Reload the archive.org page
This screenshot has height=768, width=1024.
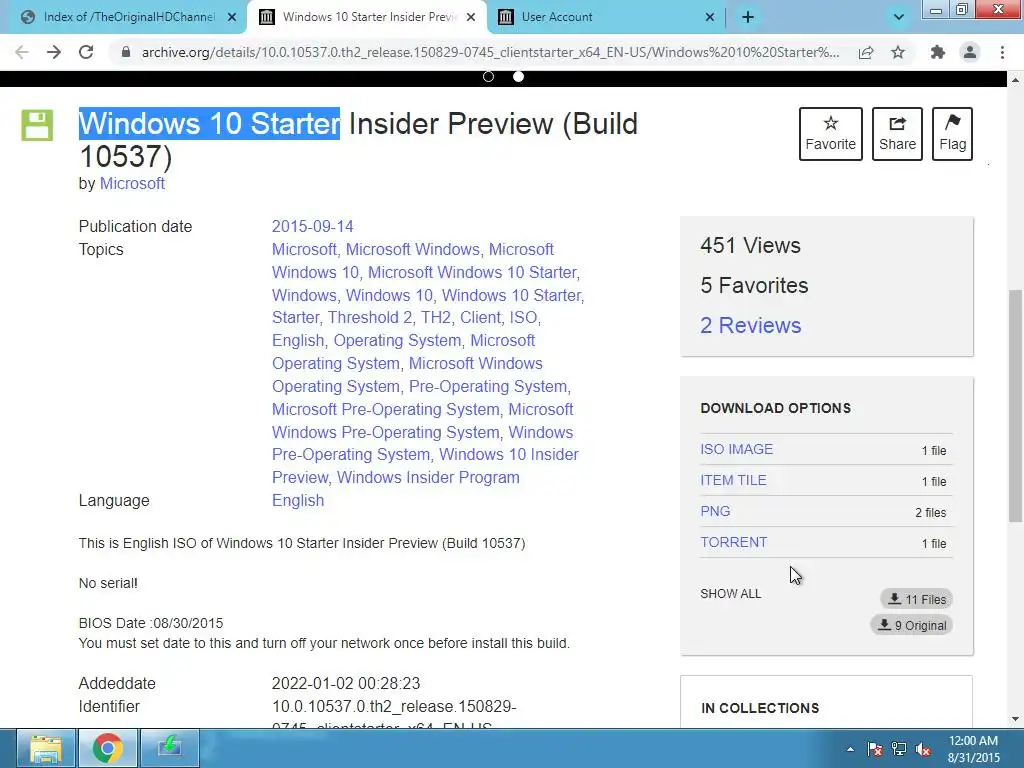86,52
